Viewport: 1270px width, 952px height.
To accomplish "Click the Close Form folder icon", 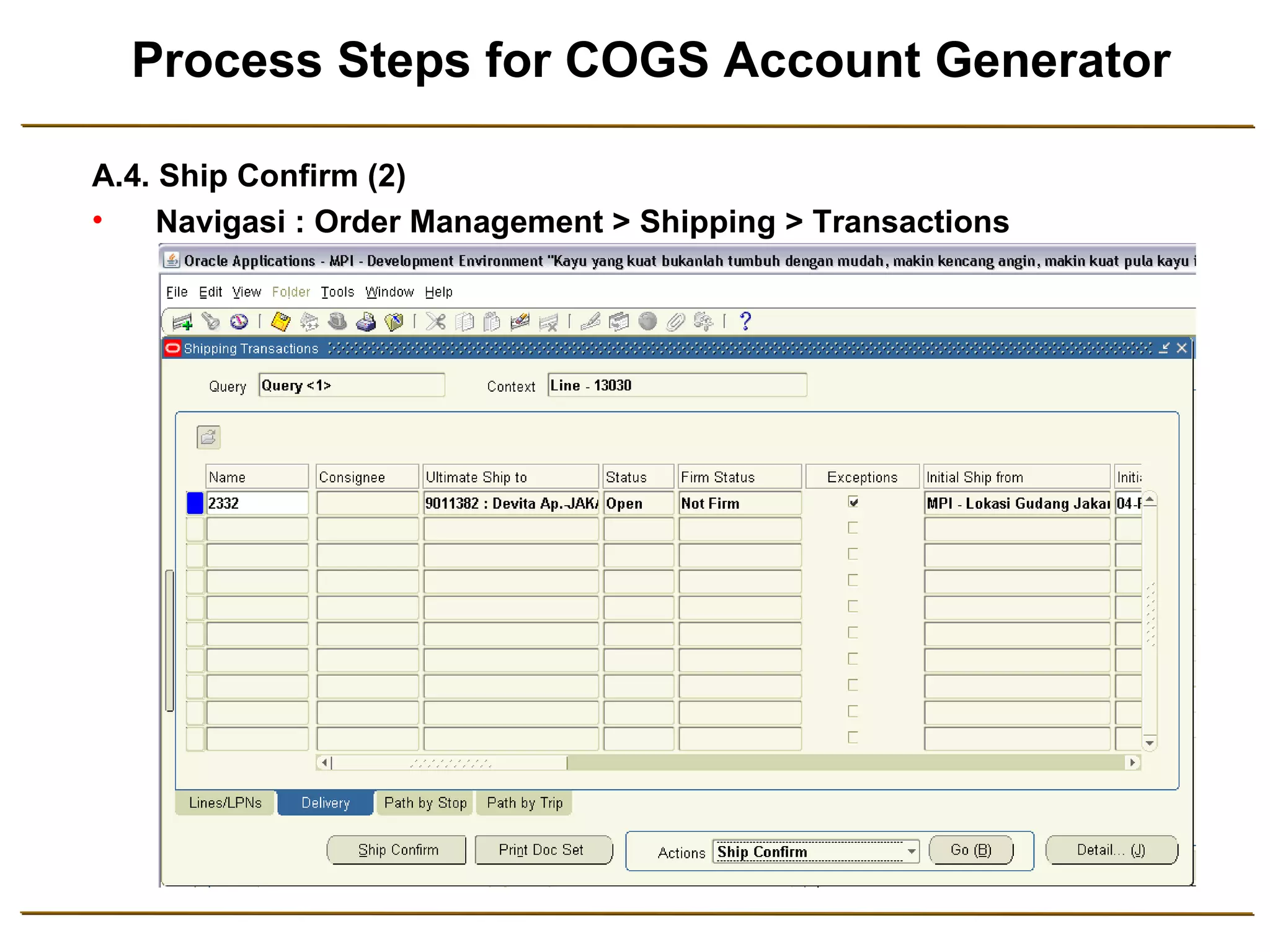I will [x=394, y=321].
